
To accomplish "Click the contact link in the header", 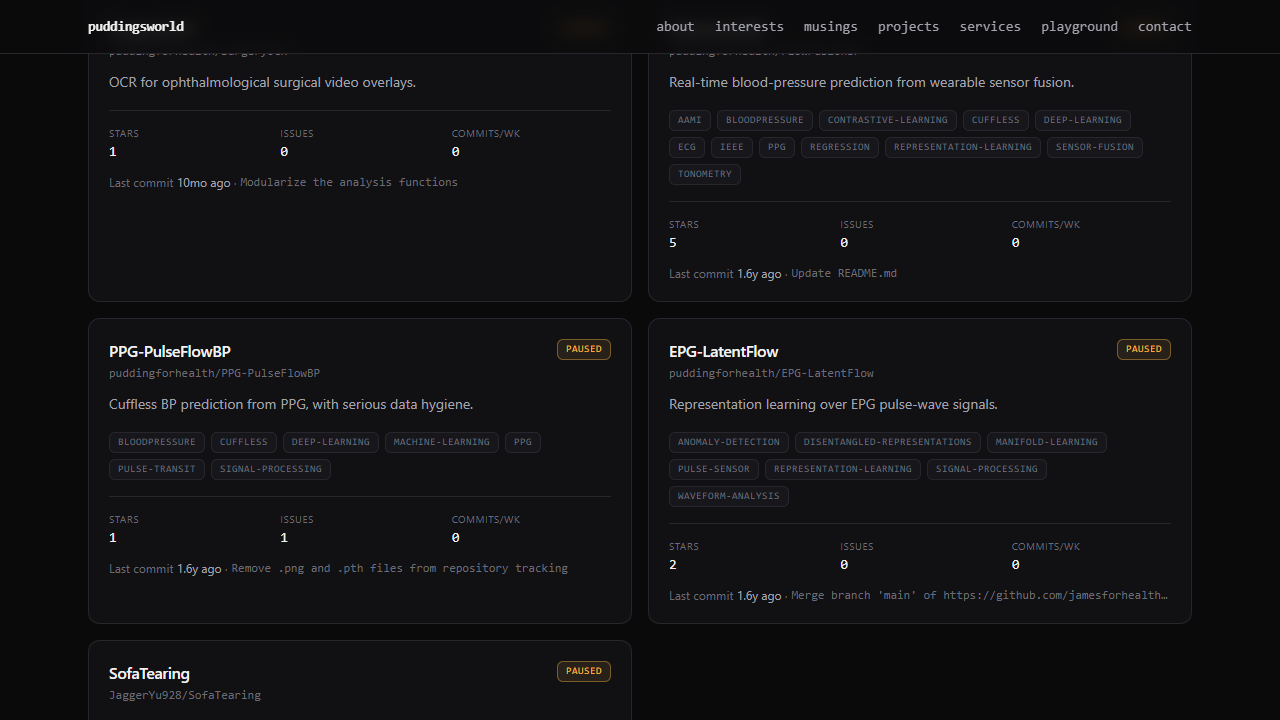I will click(x=1165, y=27).
